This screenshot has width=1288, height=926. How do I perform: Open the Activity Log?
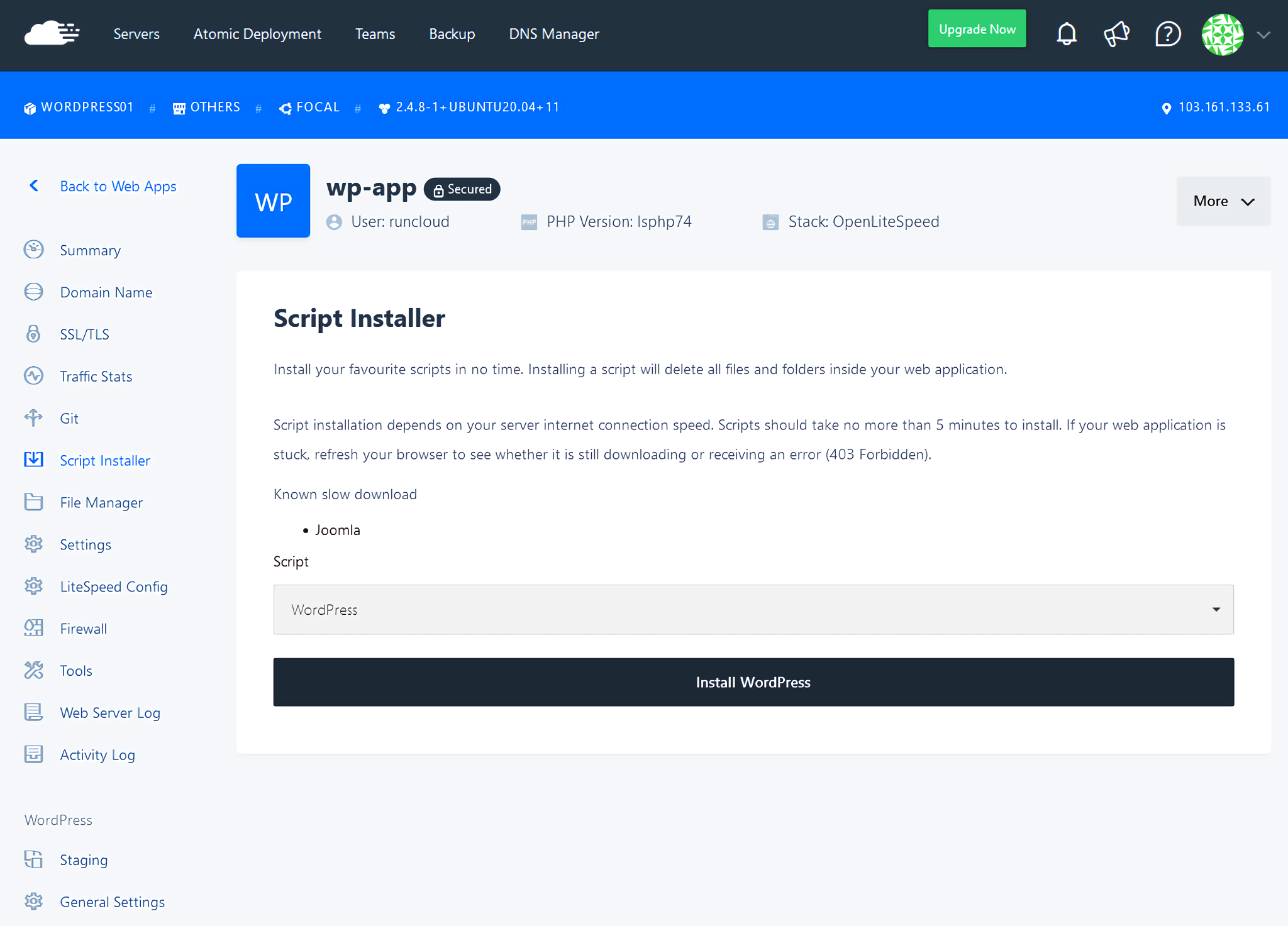[x=97, y=754]
